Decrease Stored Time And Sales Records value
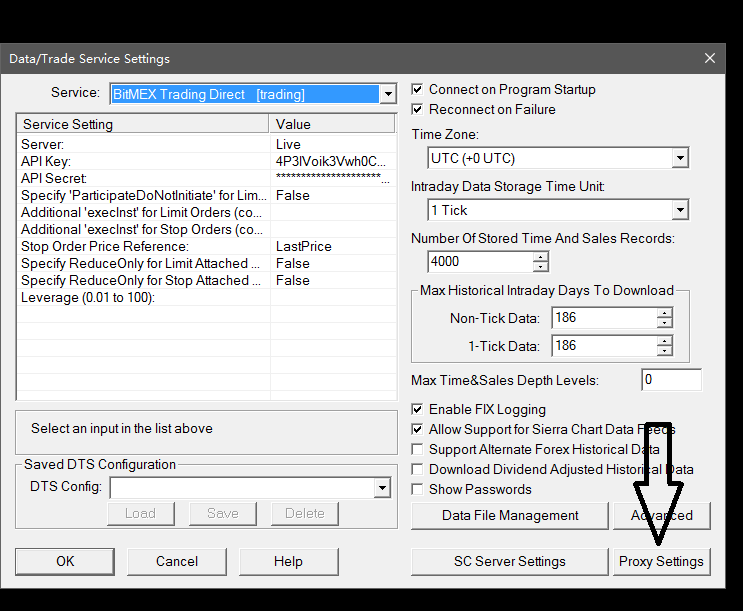 (x=540, y=266)
